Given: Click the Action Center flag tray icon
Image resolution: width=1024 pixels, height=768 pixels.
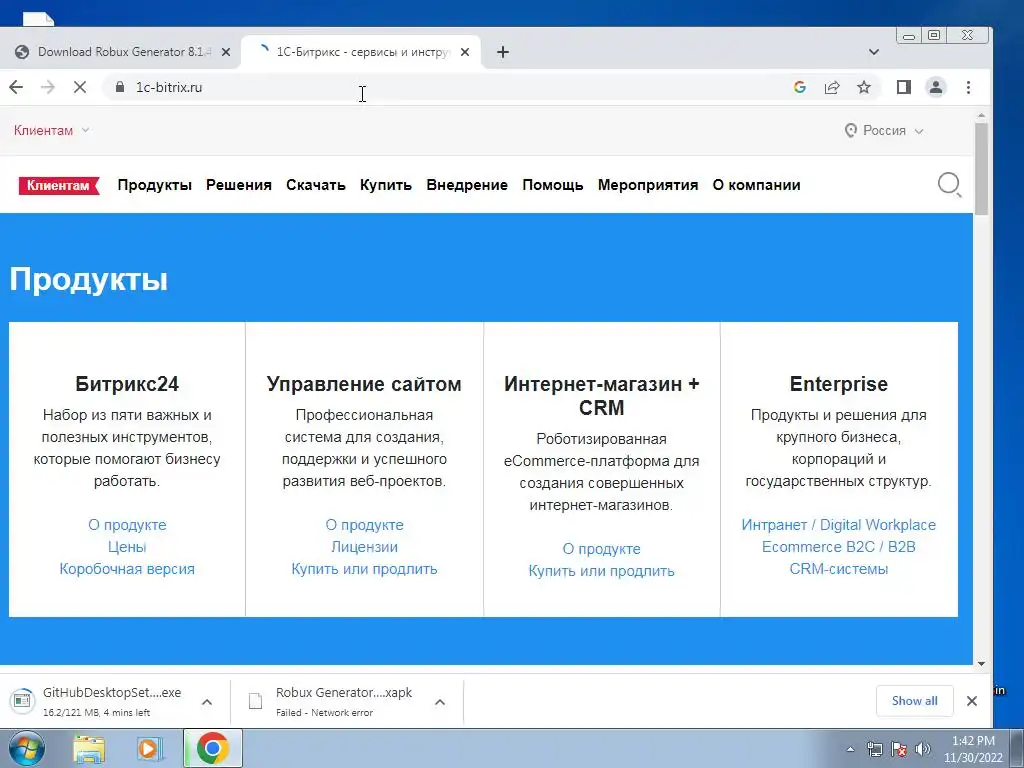Looking at the screenshot, I should (x=899, y=749).
